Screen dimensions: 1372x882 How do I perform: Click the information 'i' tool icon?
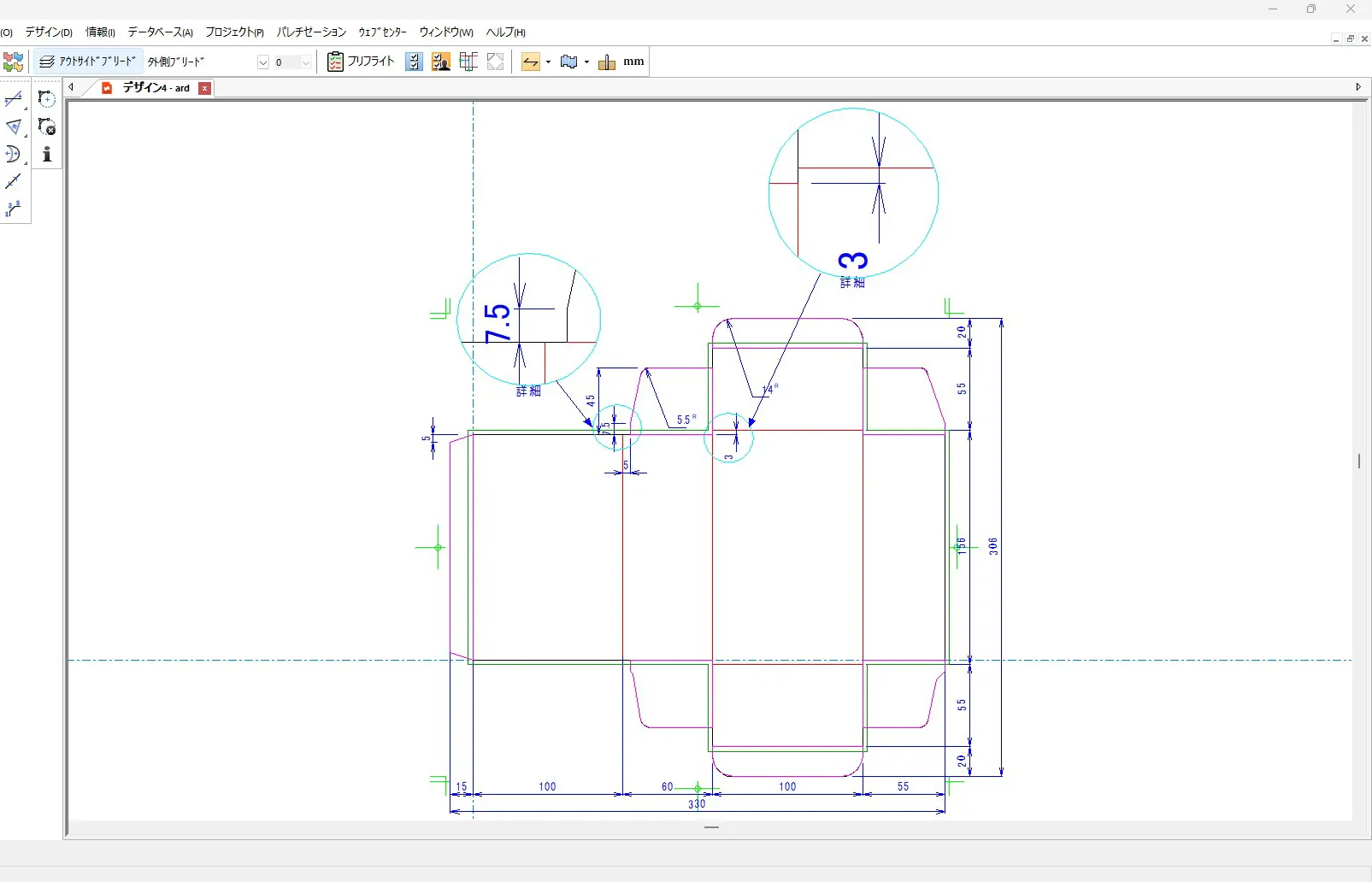tap(47, 155)
